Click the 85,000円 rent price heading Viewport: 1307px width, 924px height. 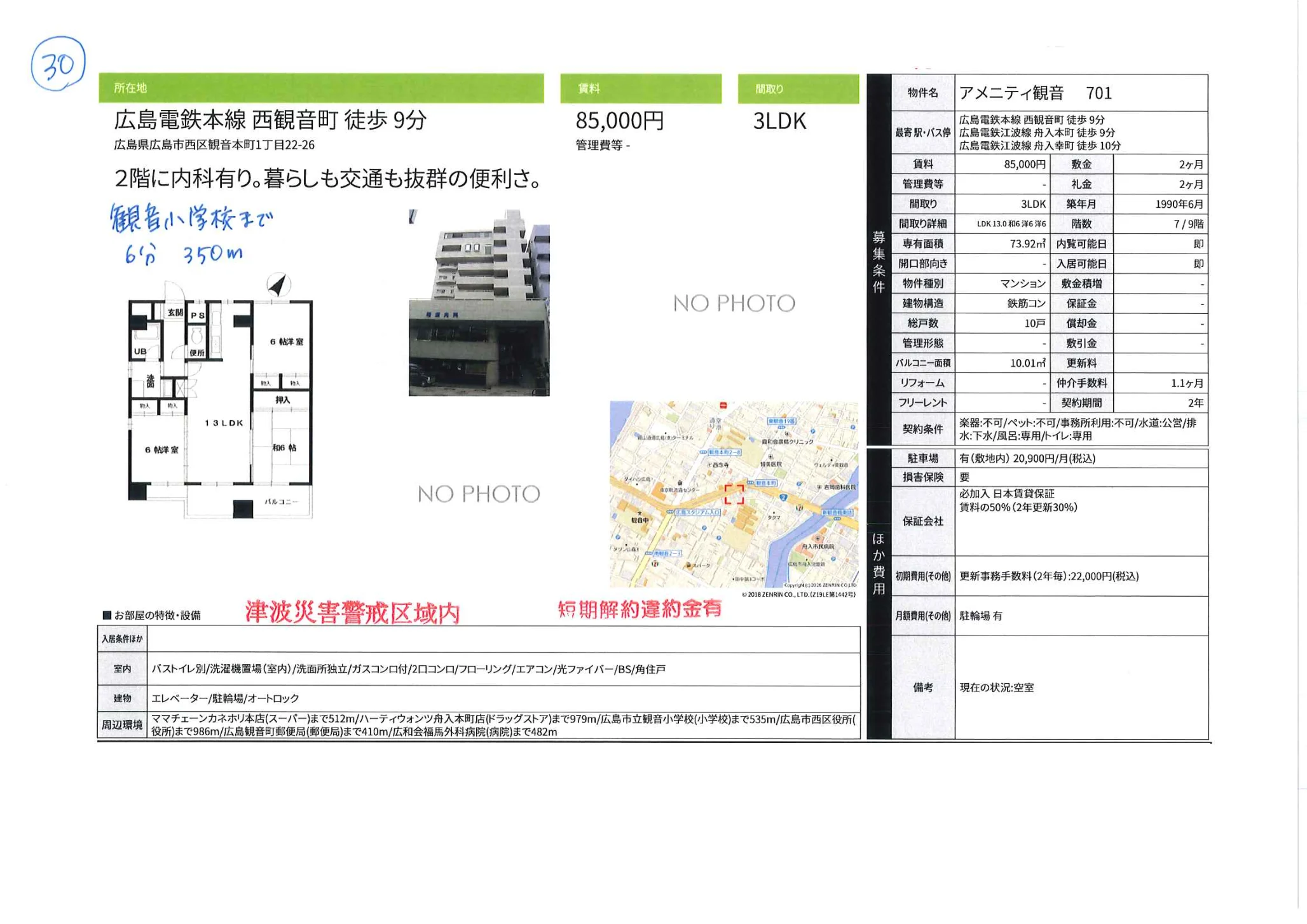[x=619, y=121]
